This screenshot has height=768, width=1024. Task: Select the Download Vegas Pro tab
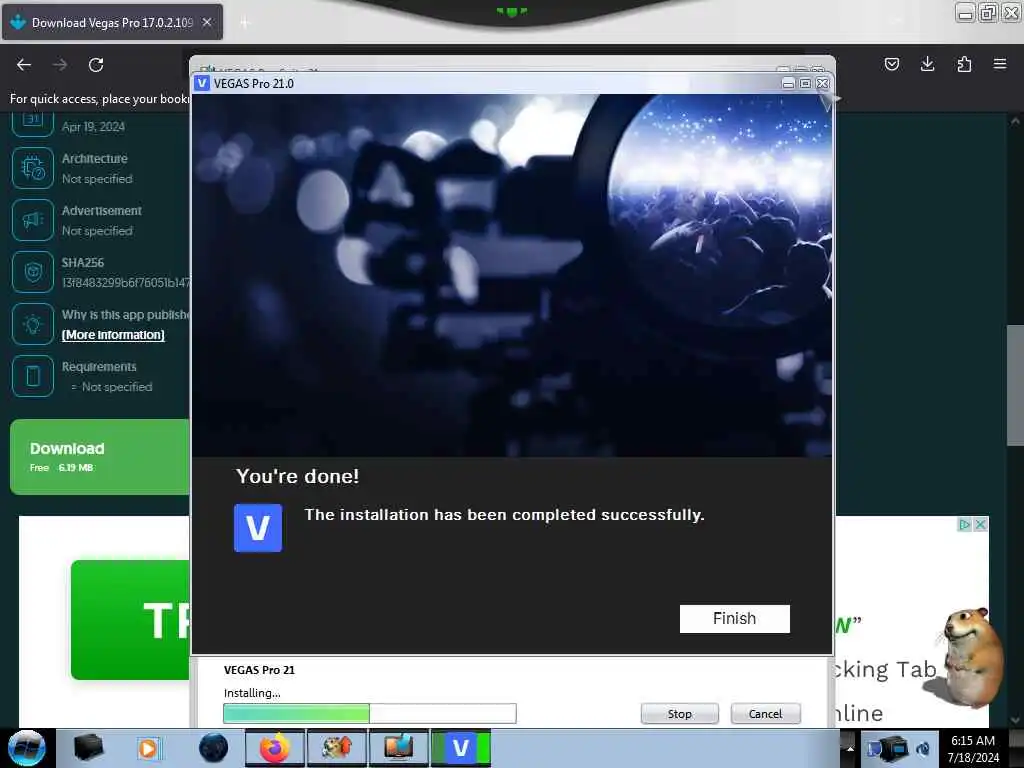coord(112,22)
